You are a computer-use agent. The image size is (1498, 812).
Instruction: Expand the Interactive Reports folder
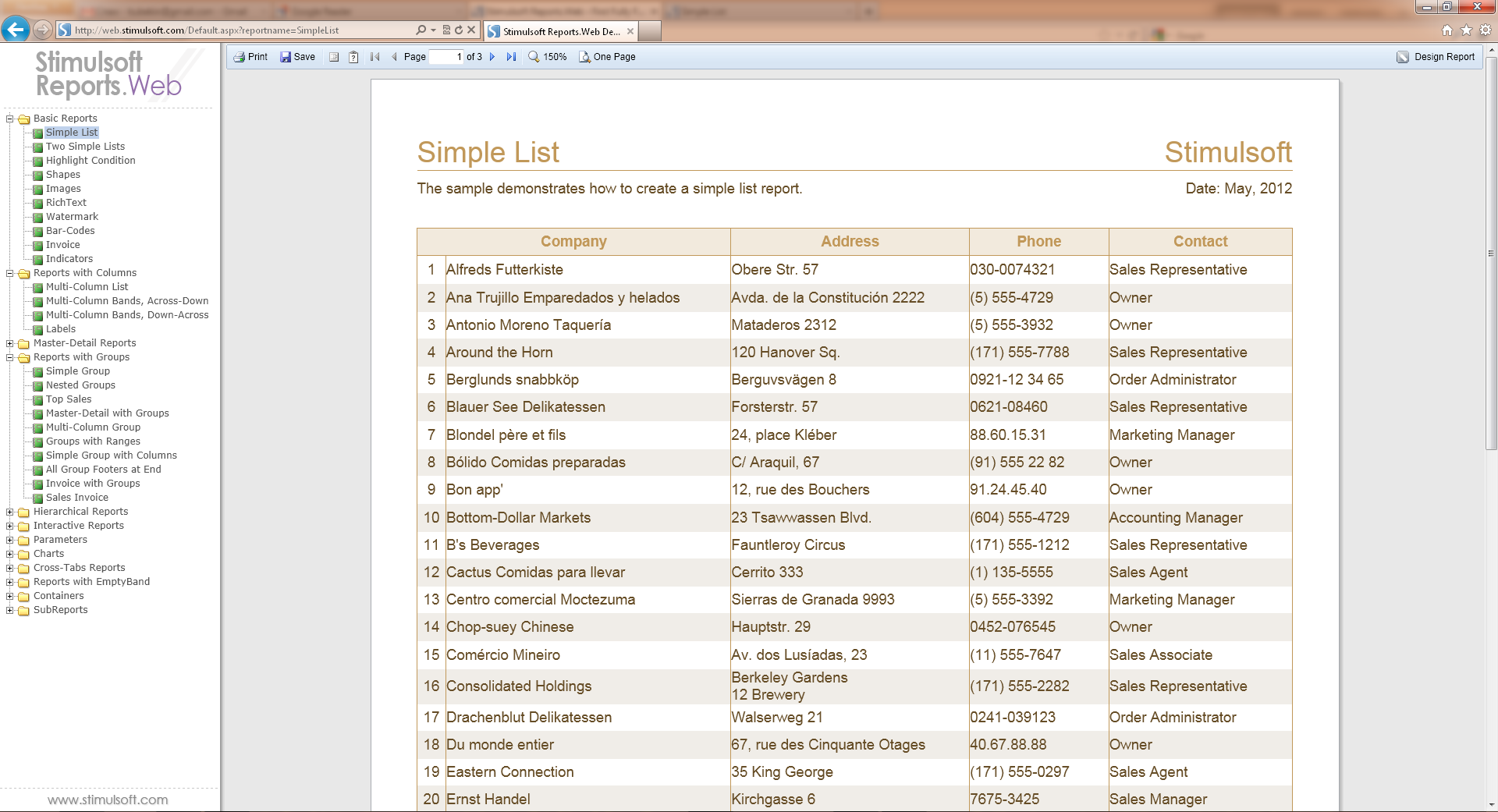point(10,527)
